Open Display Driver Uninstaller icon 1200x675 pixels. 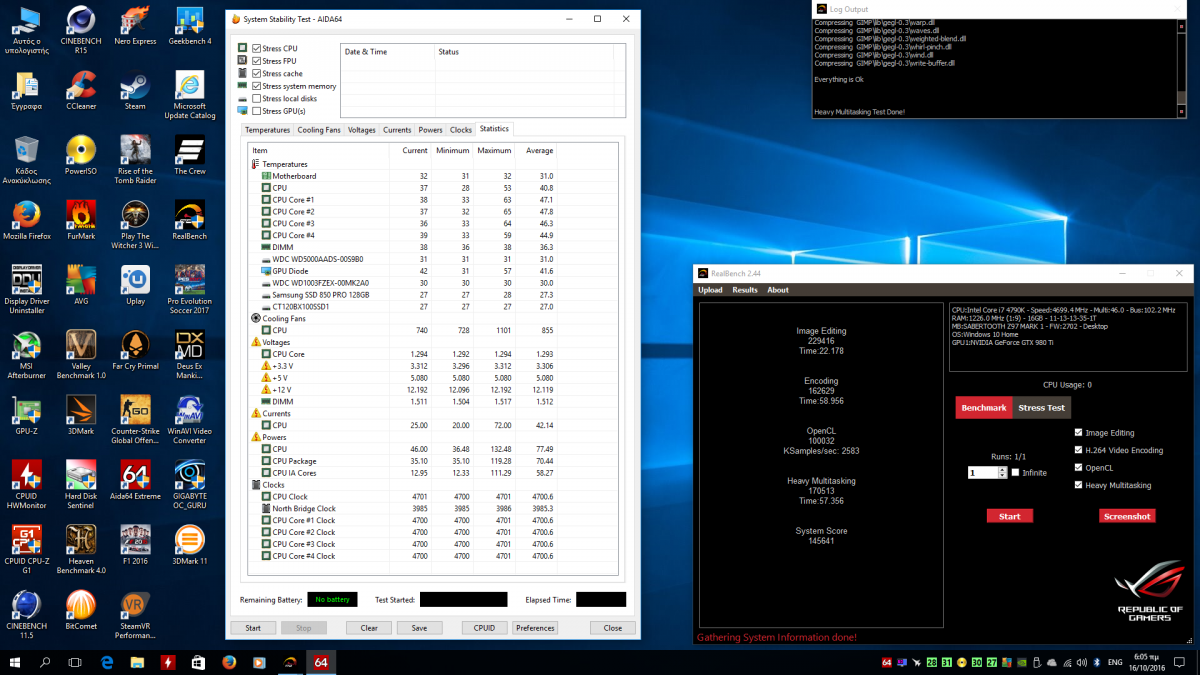27,290
